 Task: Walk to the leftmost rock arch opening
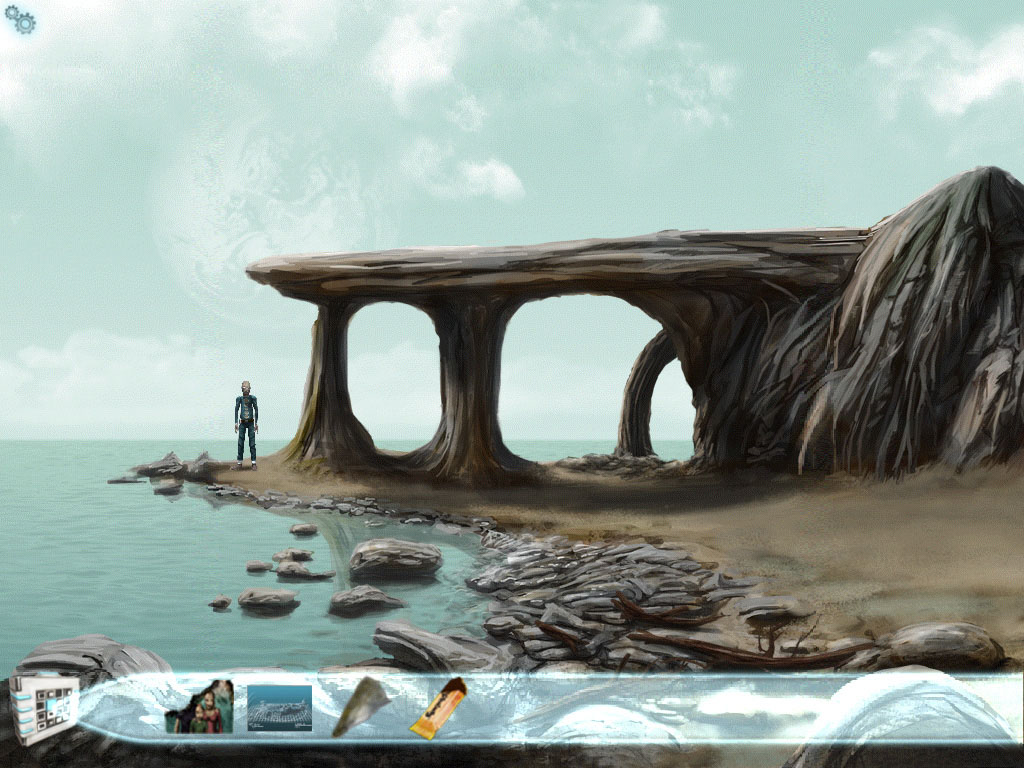point(393,375)
